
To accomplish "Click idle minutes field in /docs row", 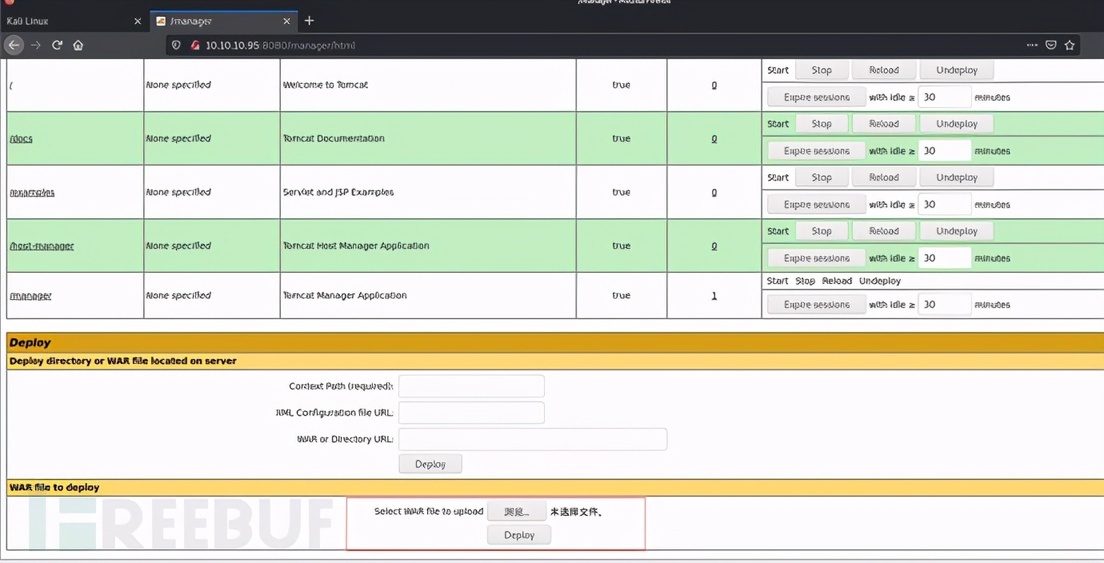I will (945, 151).
